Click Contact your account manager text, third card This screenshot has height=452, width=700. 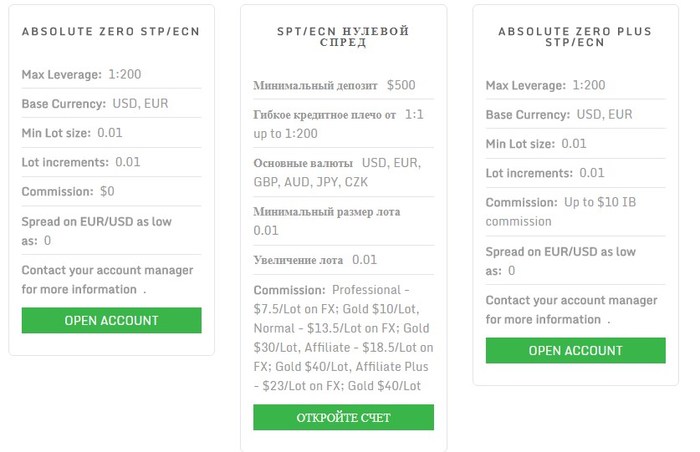(572, 310)
